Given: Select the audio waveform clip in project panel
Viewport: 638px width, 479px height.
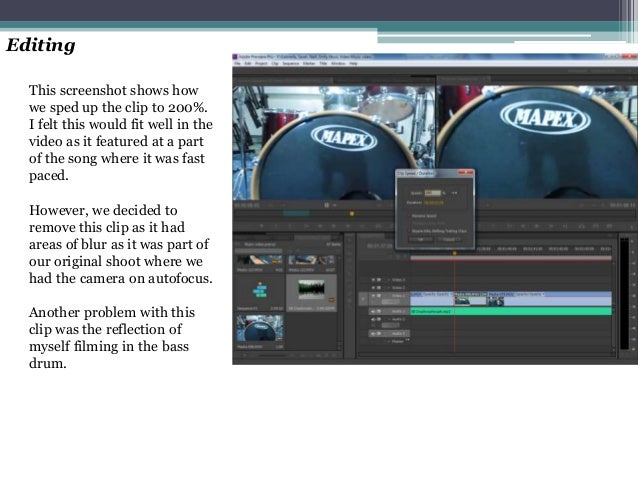Looking at the screenshot, I should point(311,293).
